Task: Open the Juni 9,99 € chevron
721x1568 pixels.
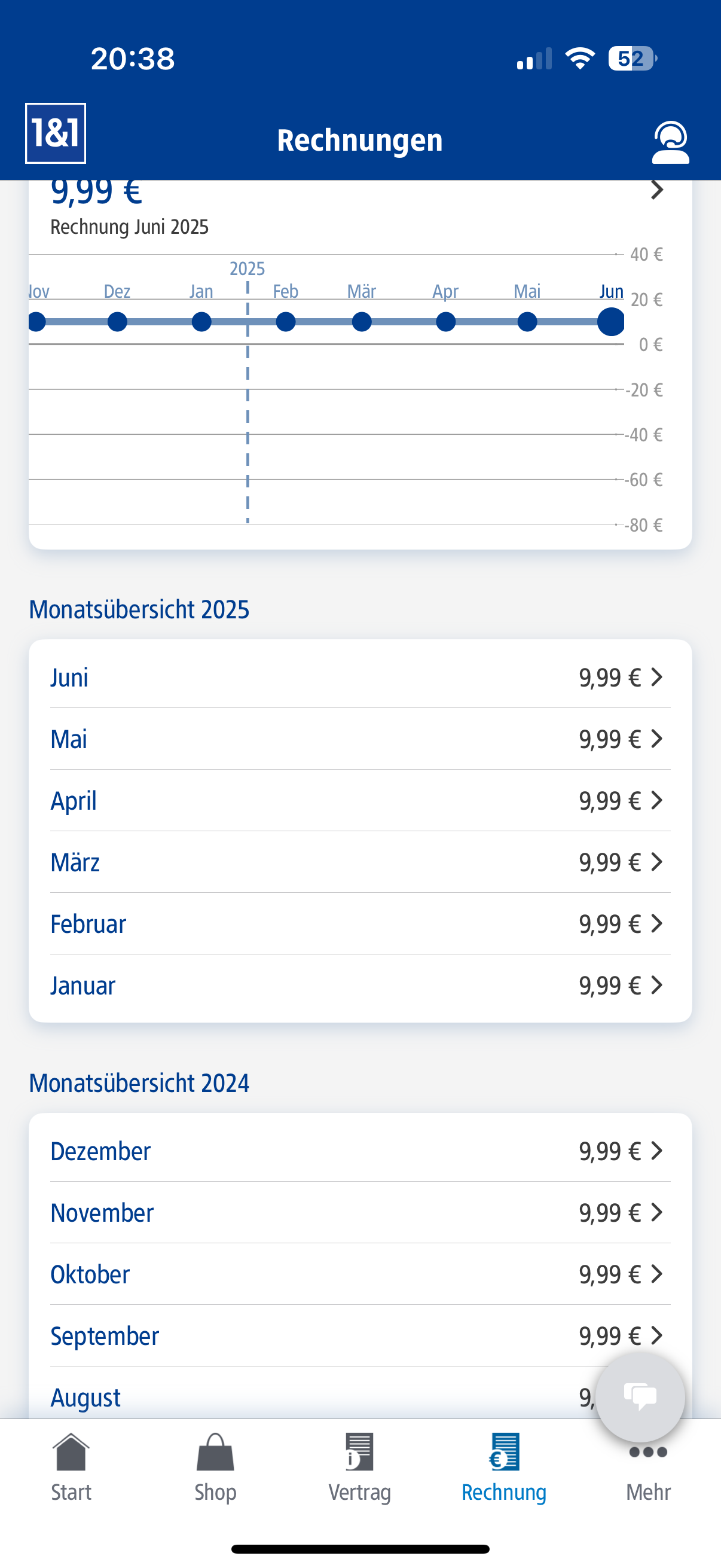Action: (x=656, y=677)
